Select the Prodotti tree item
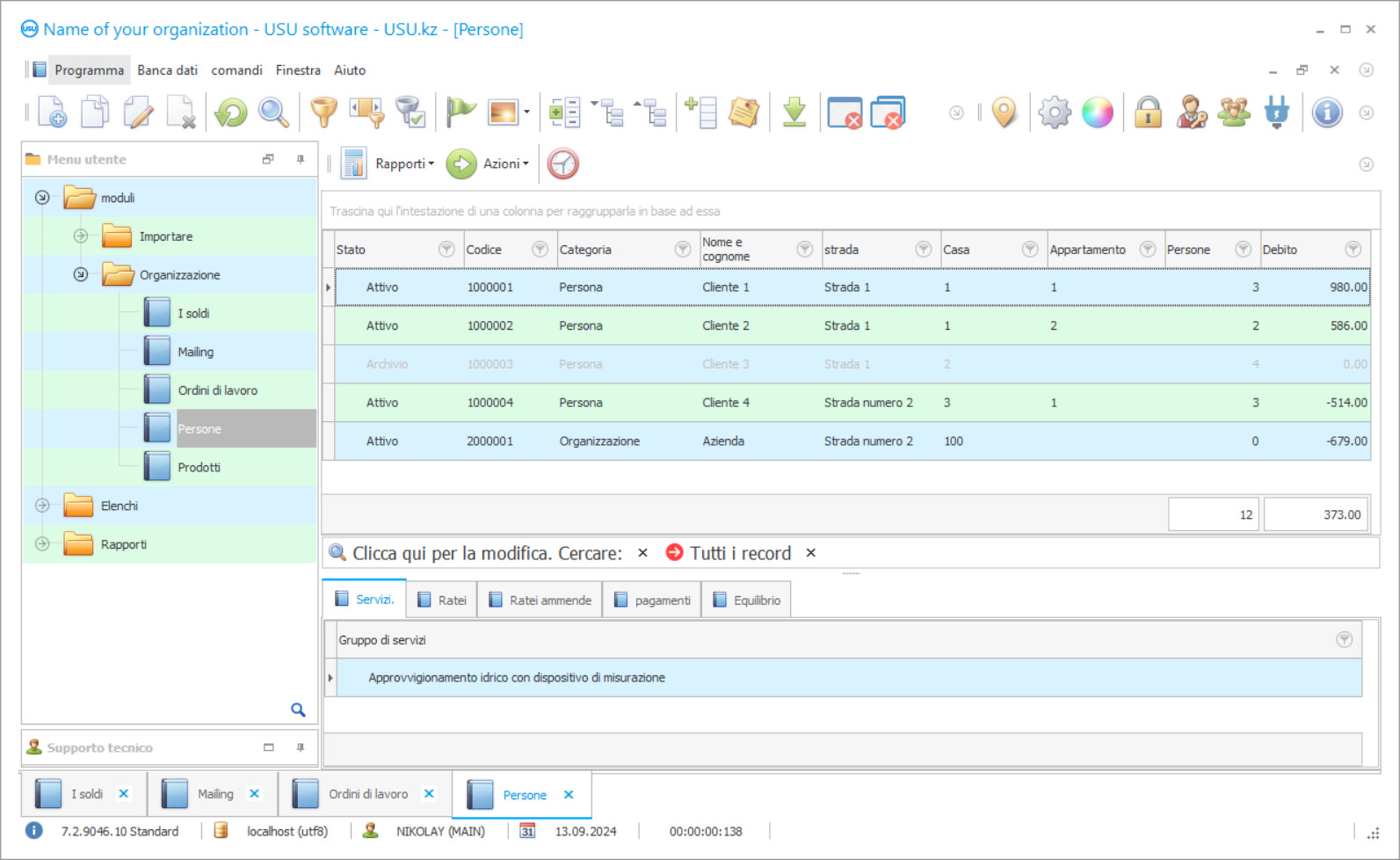This screenshot has width=1400, height=860. pyautogui.click(x=199, y=467)
